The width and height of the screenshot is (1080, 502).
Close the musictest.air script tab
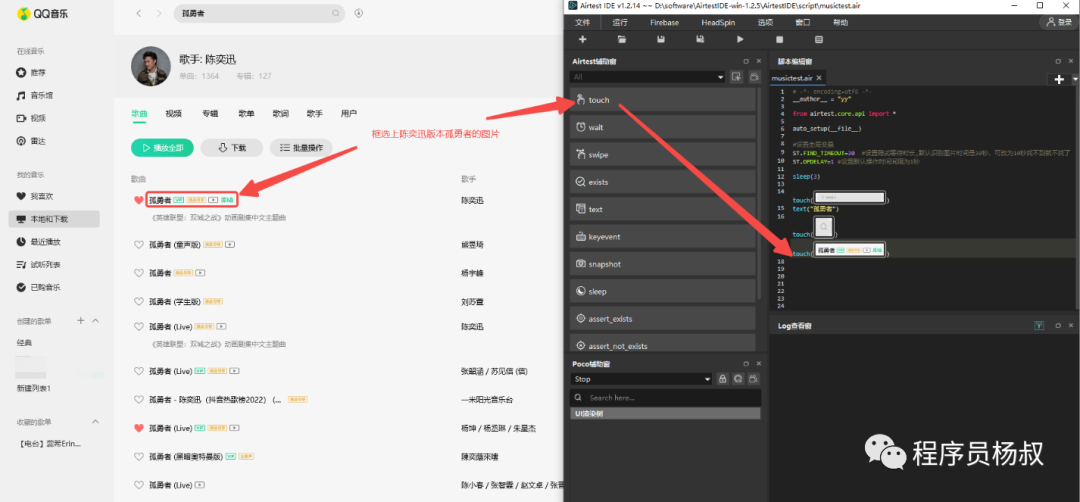click(x=820, y=78)
